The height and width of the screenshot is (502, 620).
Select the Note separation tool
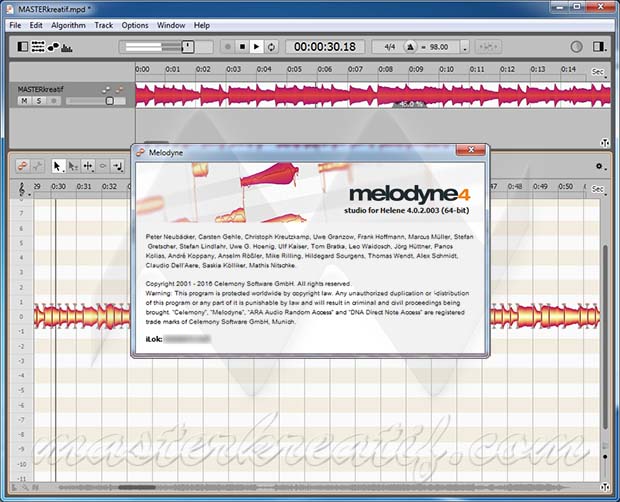pyautogui.click(x=117, y=166)
